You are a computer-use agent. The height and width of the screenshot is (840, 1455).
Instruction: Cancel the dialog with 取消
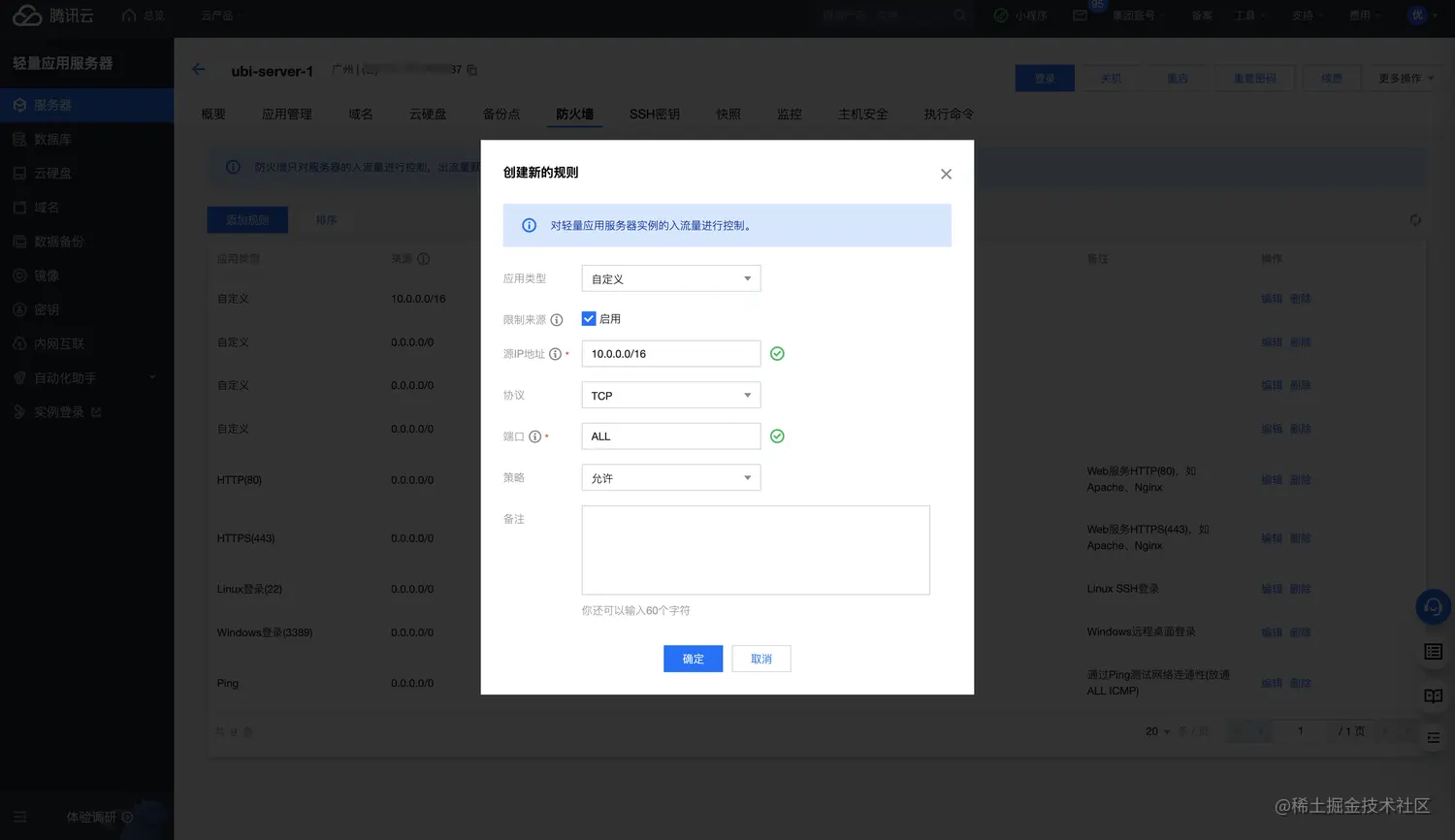[761, 659]
